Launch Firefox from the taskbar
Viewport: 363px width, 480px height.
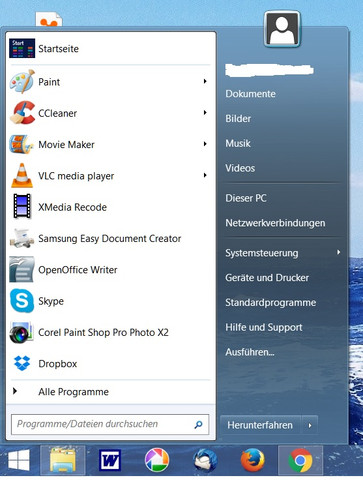(x=253, y=460)
